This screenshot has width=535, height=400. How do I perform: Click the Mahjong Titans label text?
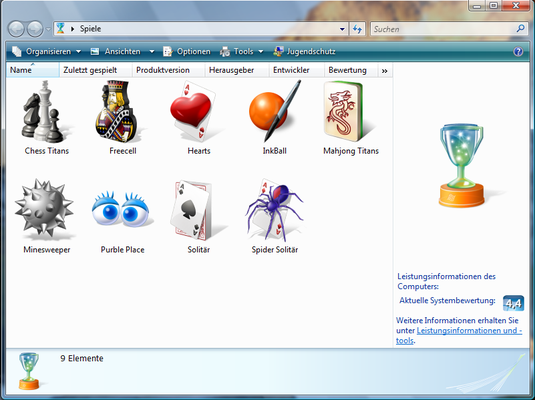[x=351, y=151]
